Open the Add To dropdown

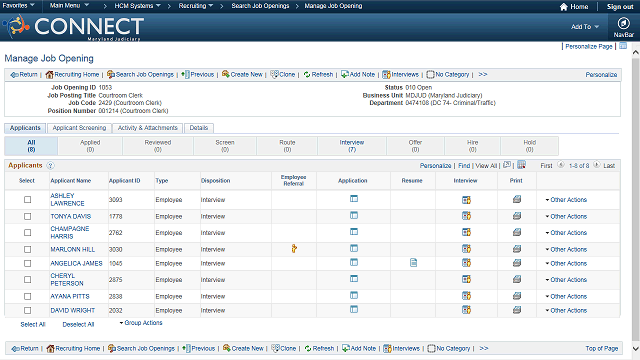[584, 27]
